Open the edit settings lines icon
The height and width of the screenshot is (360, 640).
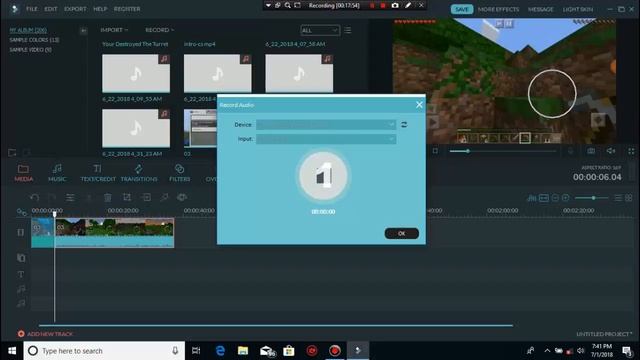tap(70, 198)
